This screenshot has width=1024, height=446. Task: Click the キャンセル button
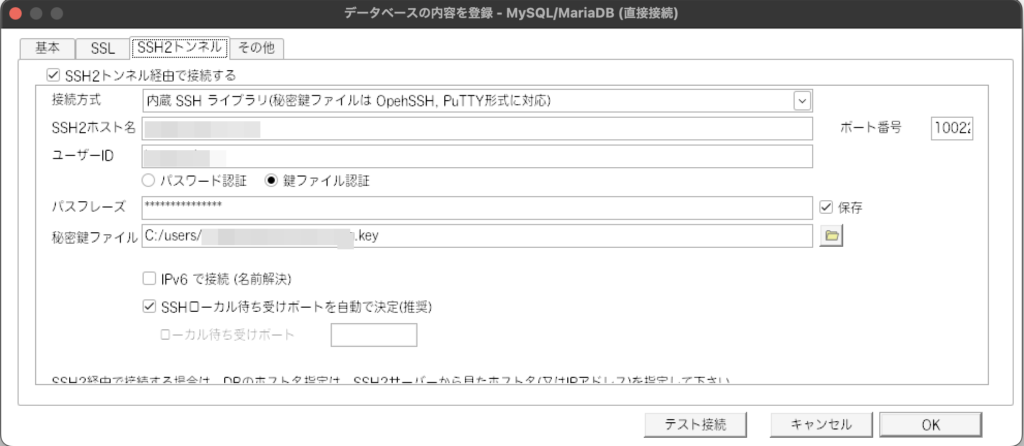point(820,424)
